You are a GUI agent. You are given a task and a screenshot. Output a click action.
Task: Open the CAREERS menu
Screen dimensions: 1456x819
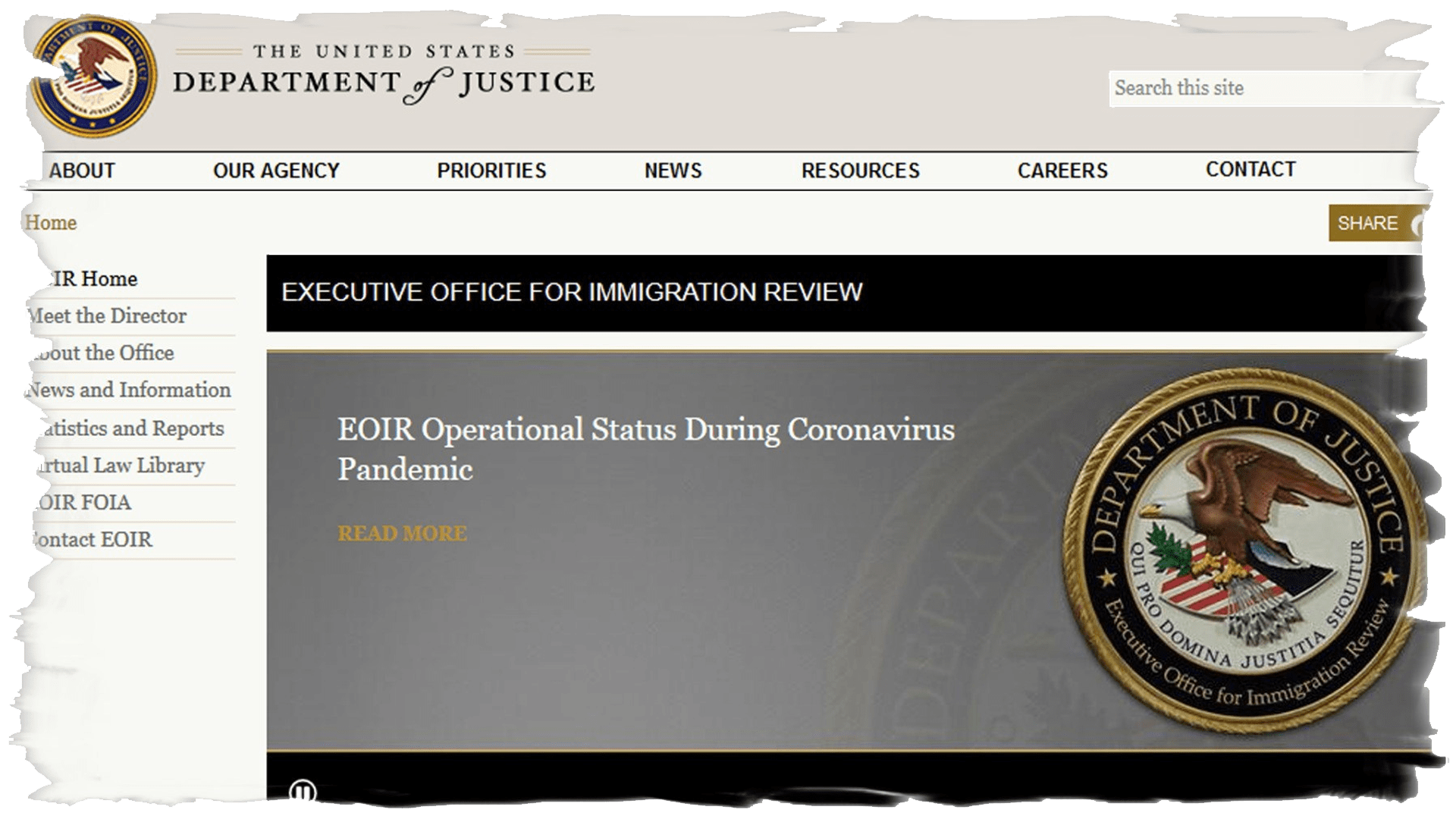tap(1062, 171)
